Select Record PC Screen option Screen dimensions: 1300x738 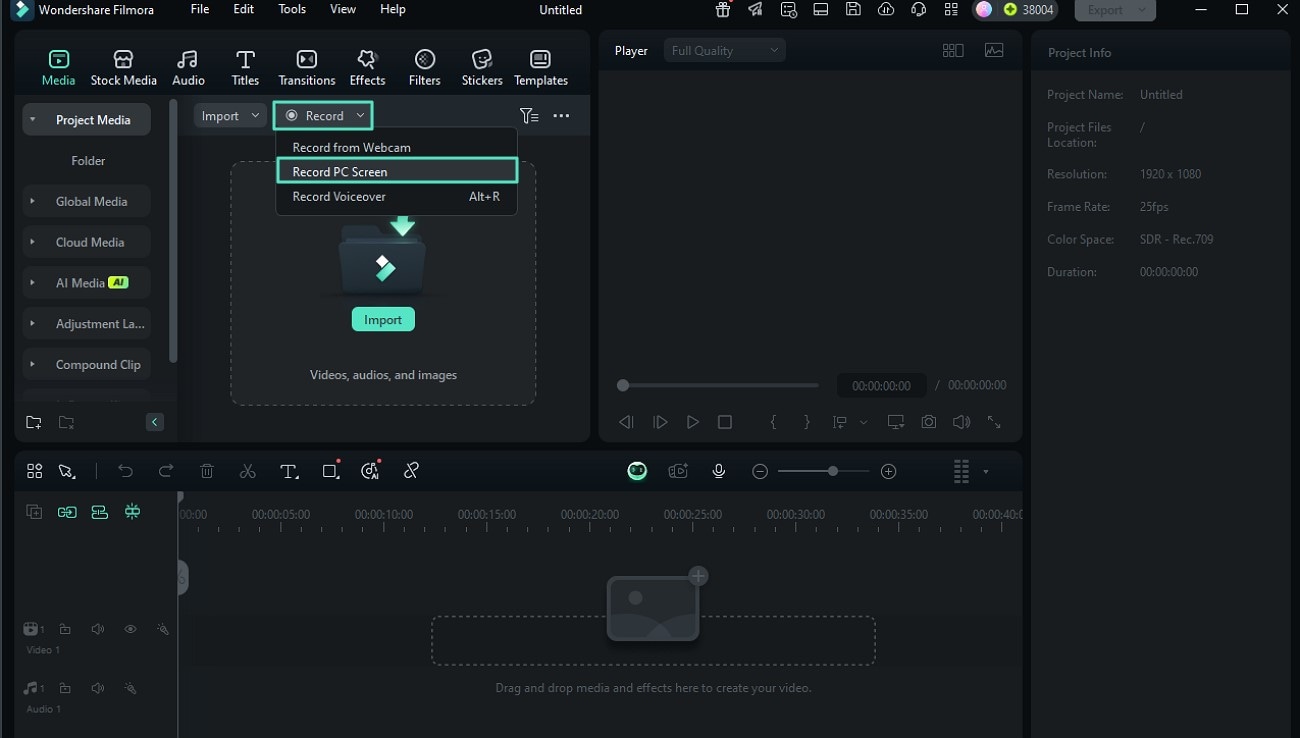click(397, 171)
